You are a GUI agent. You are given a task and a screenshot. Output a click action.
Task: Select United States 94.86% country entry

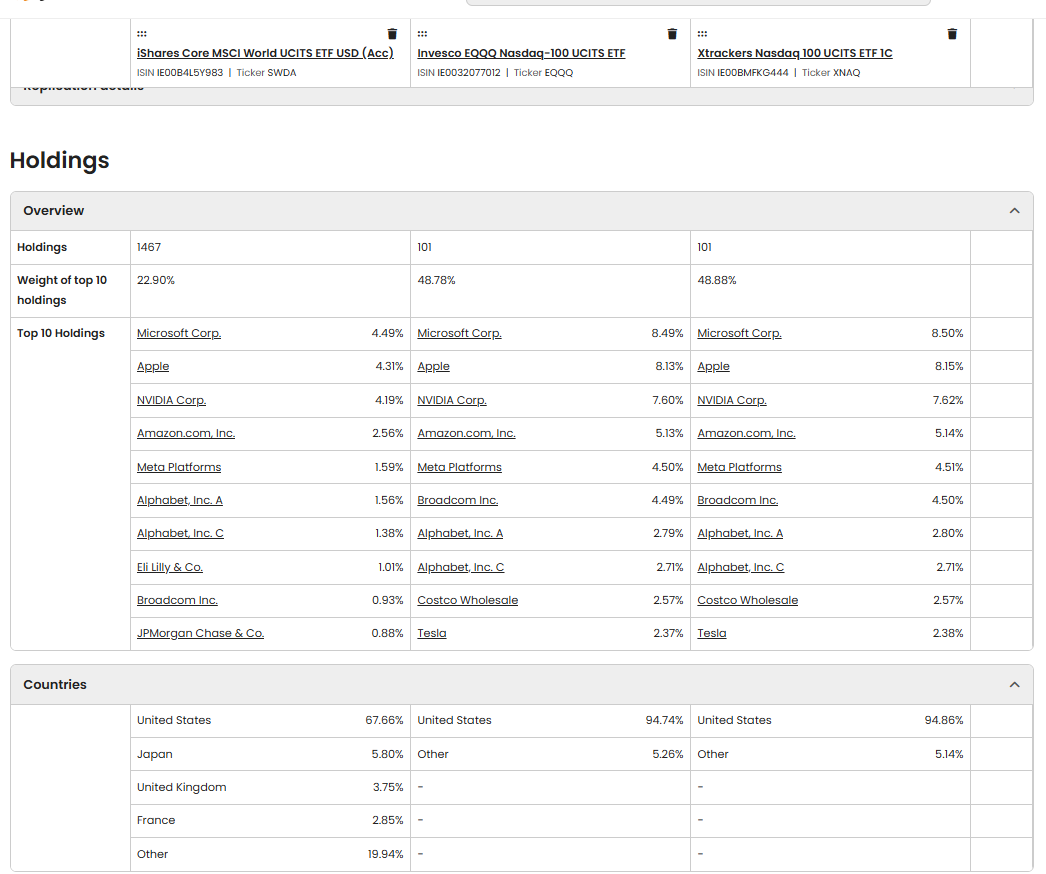[831, 721]
